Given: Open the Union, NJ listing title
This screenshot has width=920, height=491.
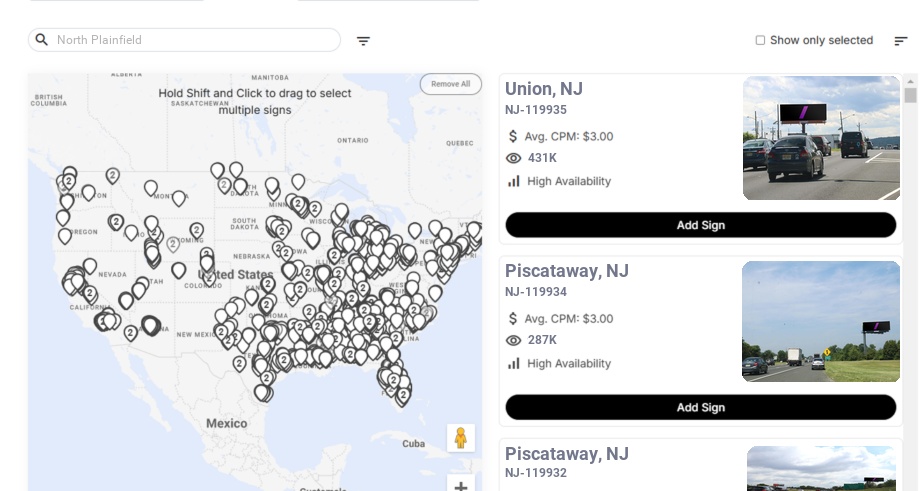Looking at the screenshot, I should tap(544, 89).
